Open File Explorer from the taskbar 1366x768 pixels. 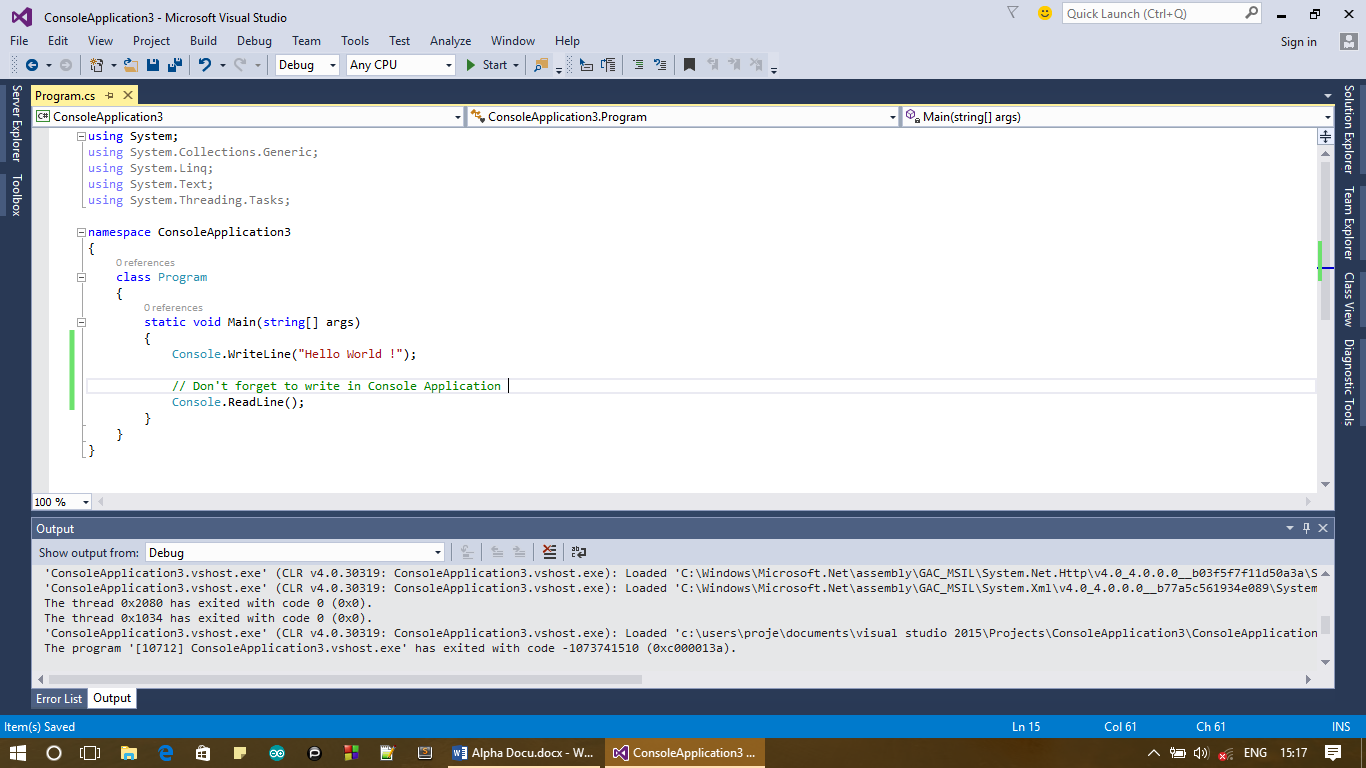click(129, 753)
